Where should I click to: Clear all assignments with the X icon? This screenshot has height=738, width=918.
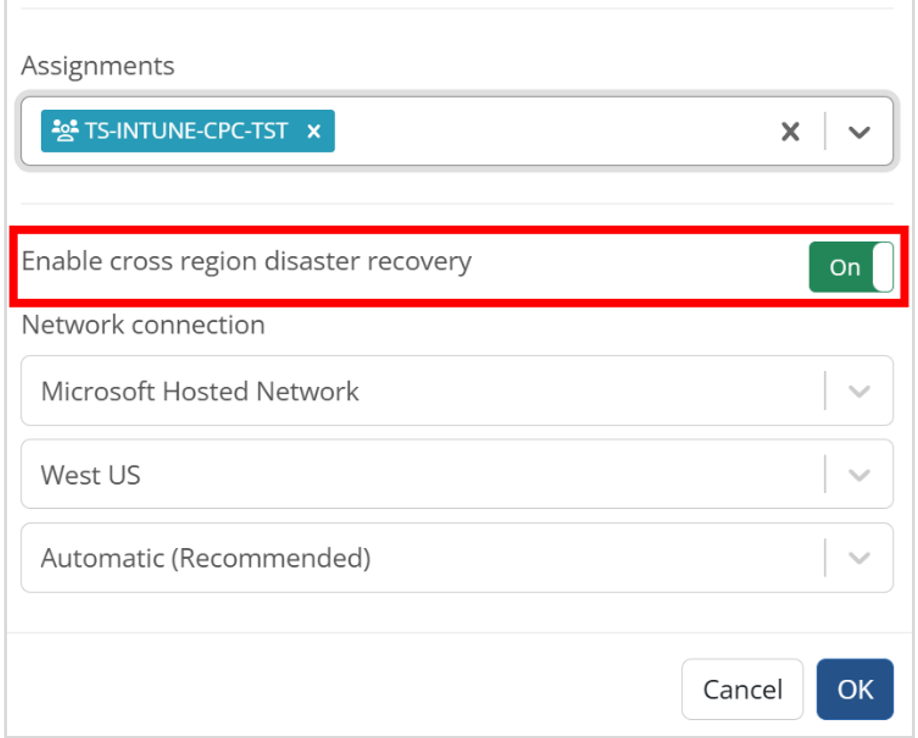tap(790, 131)
